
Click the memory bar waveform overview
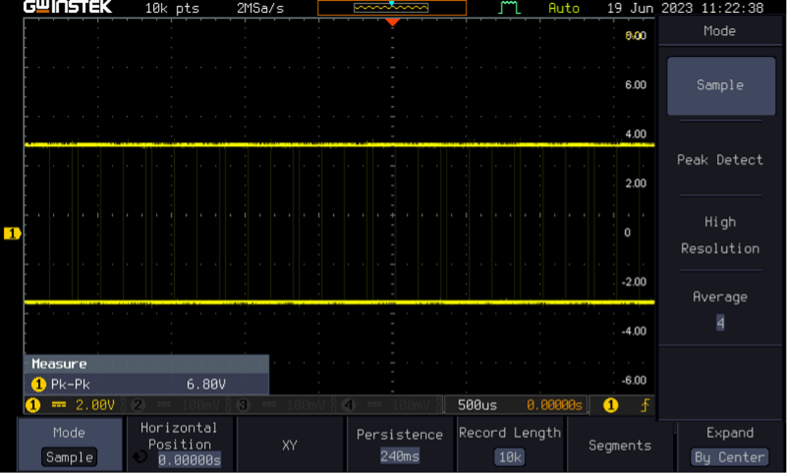click(393, 8)
